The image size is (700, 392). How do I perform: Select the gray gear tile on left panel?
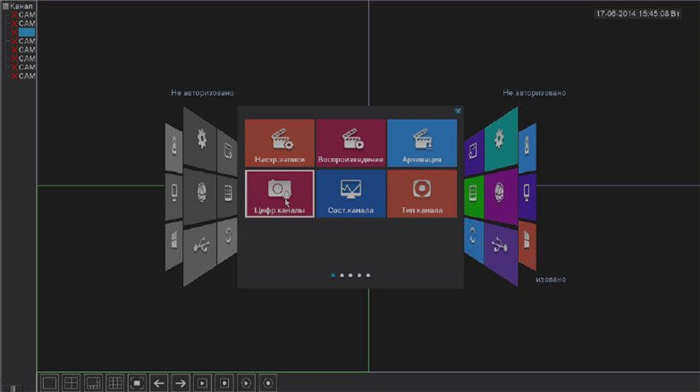[200, 139]
